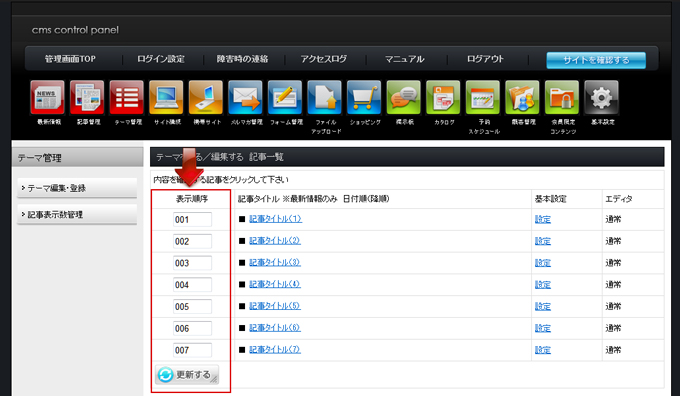Open the フォーム管理 pencil icon
The image size is (680, 396).
click(285, 97)
